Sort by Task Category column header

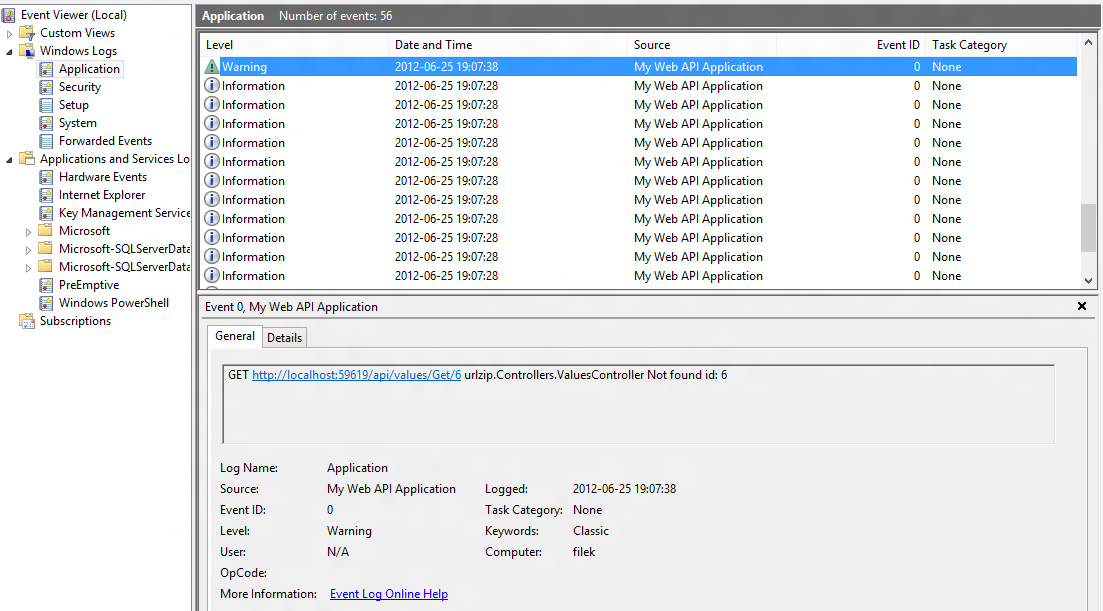point(1001,45)
